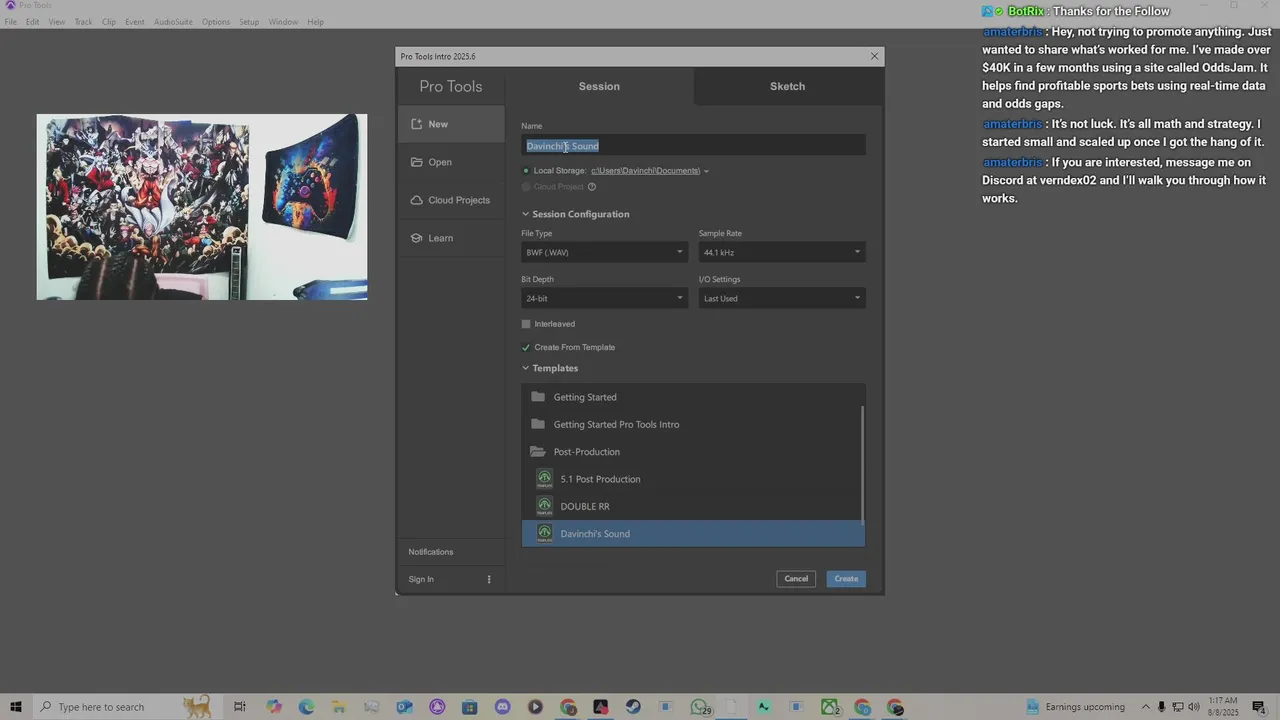Select the Cloud Project radio button
This screenshot has height=720, width=1280.
(526, 187)
